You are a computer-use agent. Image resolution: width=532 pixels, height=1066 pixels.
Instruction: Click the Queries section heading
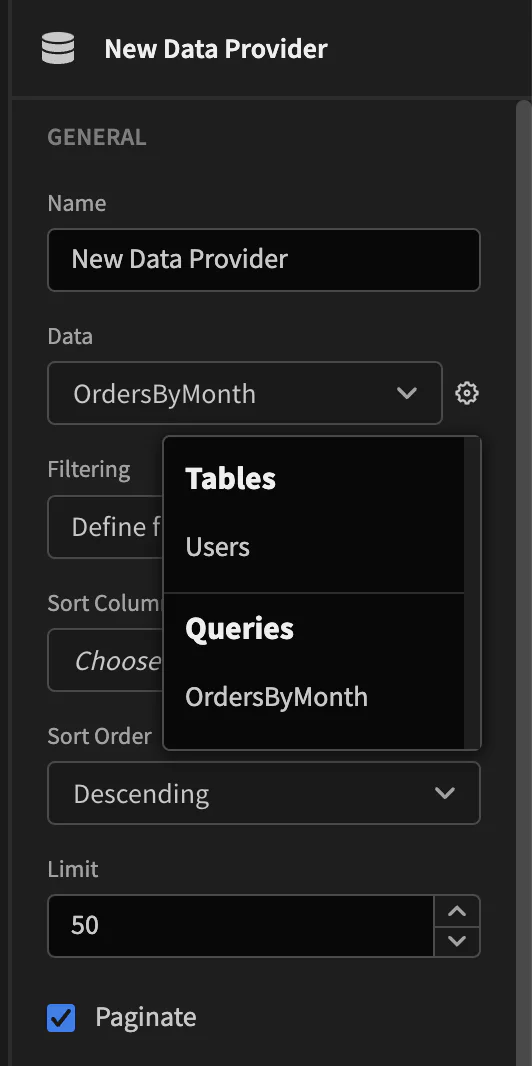pyautogui.click(x=239, y=629)
